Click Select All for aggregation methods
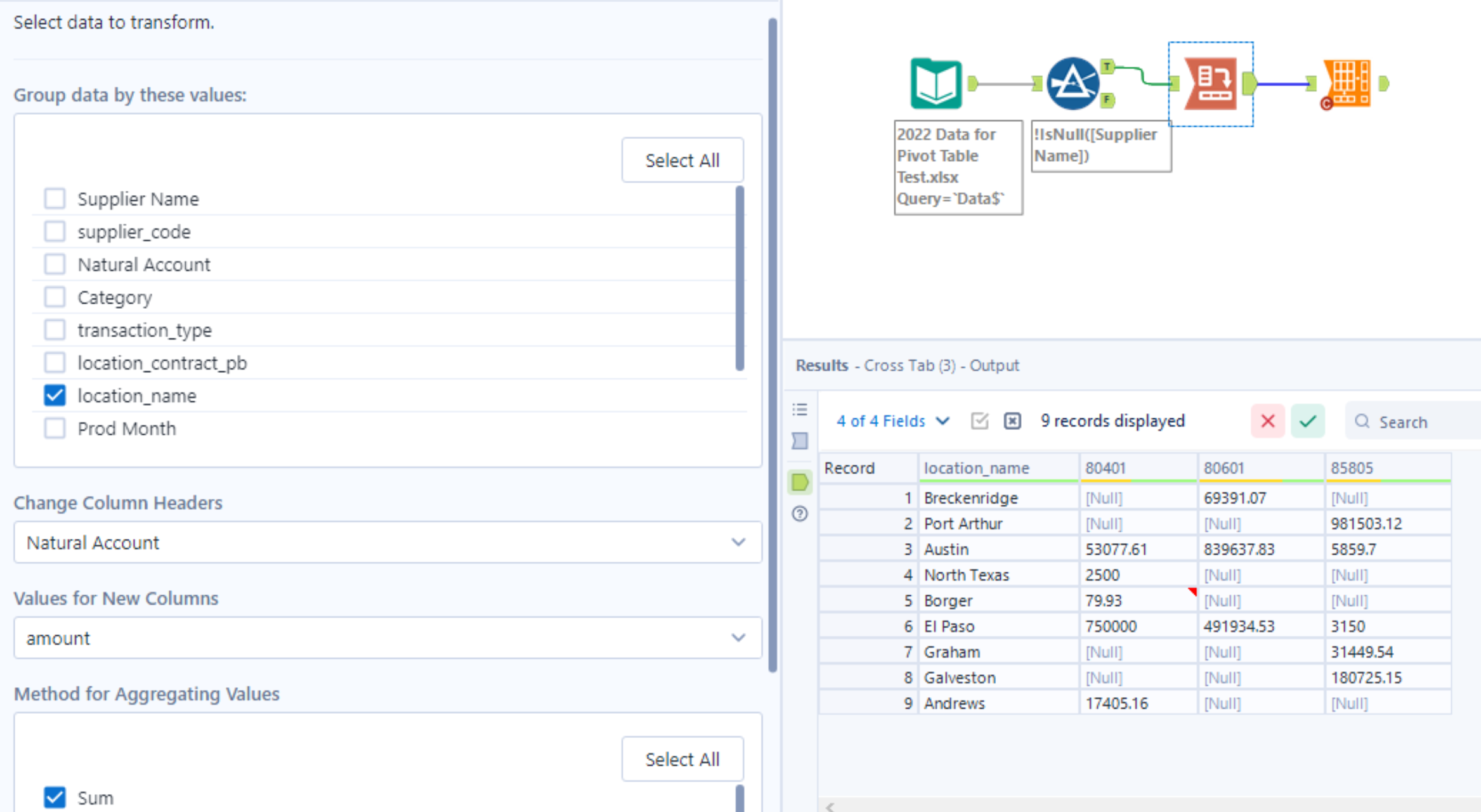The height and width of the screenshot is (812, 1481). 682,759
